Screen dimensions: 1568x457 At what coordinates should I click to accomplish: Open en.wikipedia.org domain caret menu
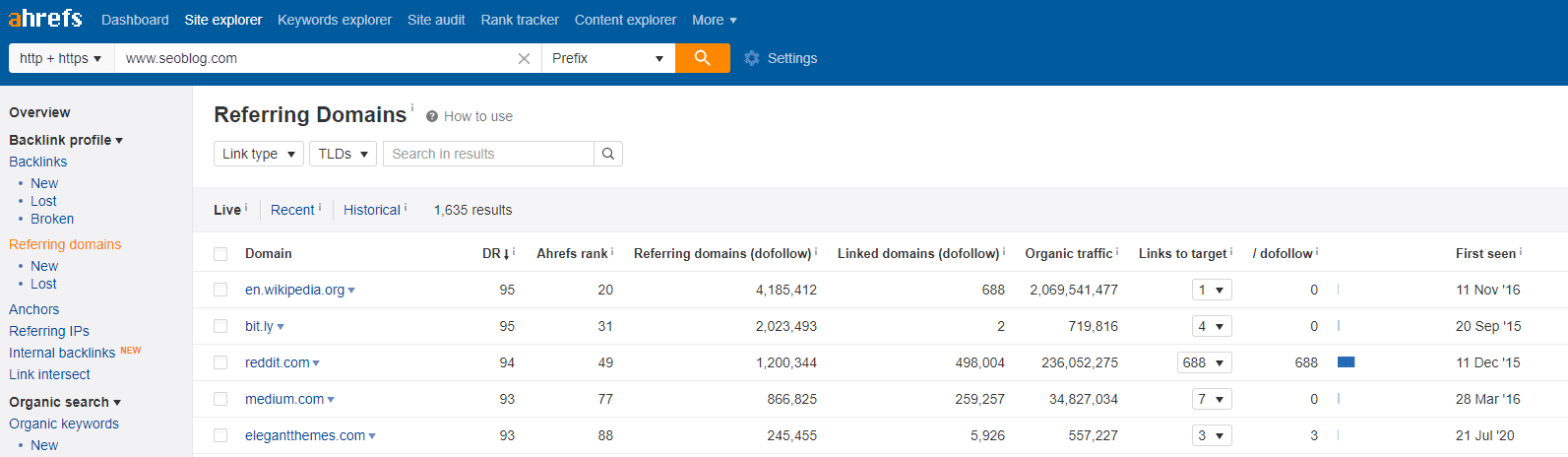click(x=351, y=292)
